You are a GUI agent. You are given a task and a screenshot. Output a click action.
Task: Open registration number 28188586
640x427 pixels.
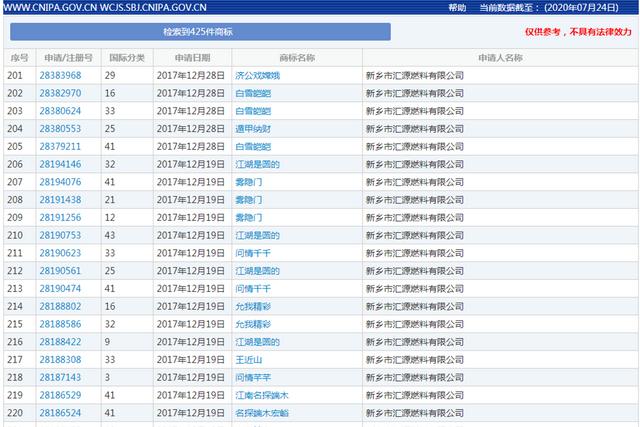click(x=60, y=324)
